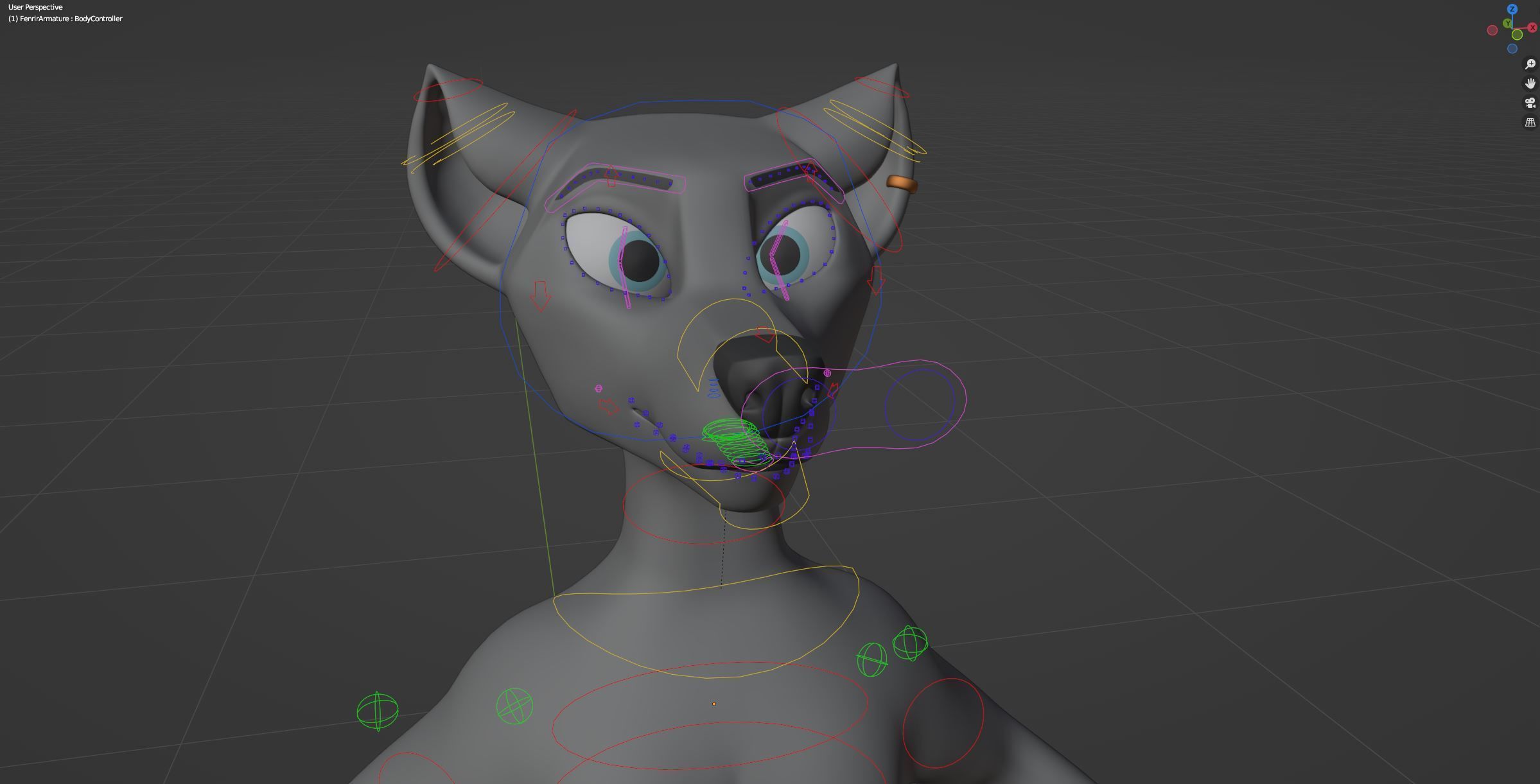Select the orange earring on the ear
The height and width of the screenshot is (784, 1540).
[902, 184]
